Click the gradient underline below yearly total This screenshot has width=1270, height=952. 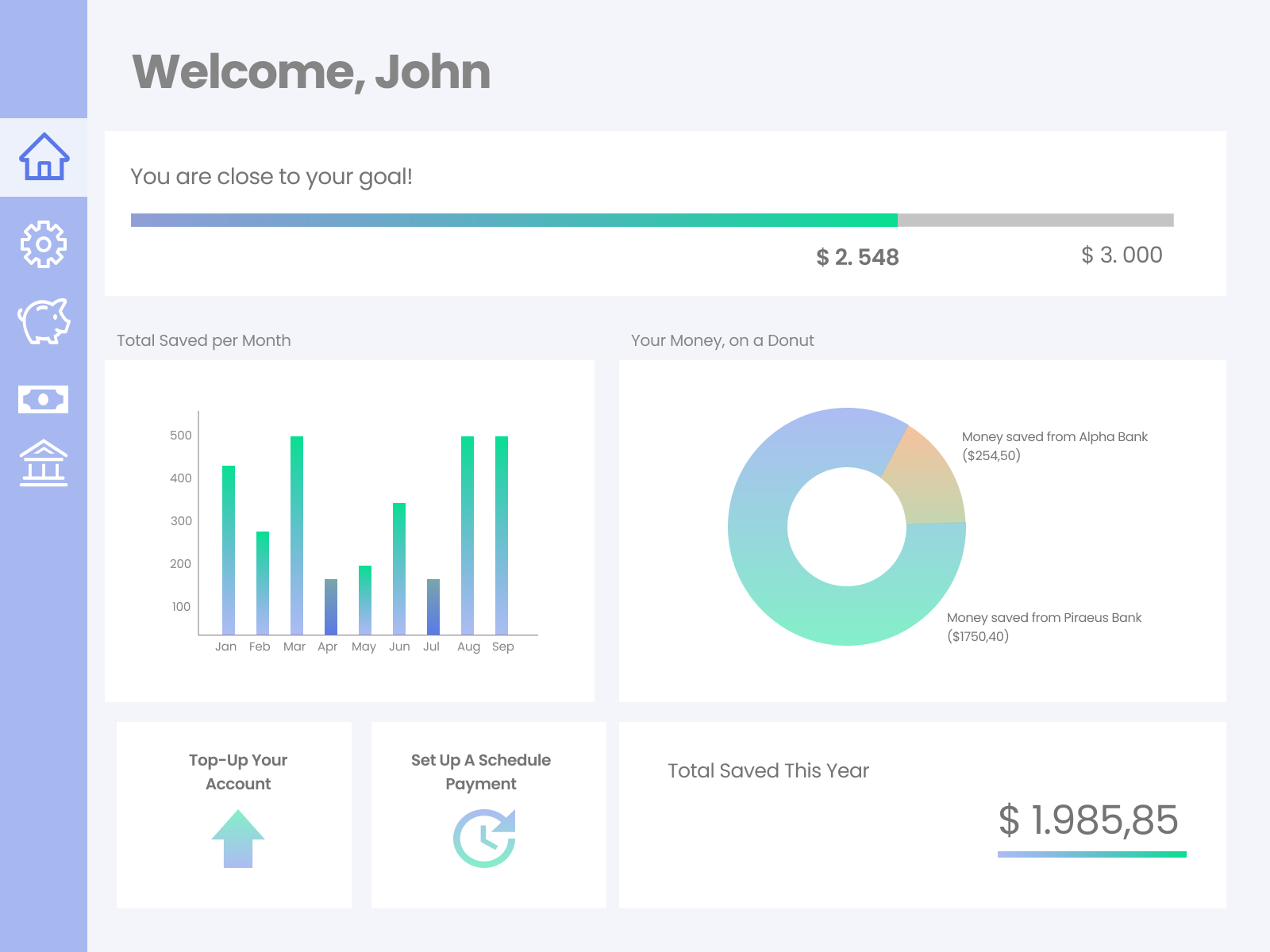click(x=1092, y=854)
